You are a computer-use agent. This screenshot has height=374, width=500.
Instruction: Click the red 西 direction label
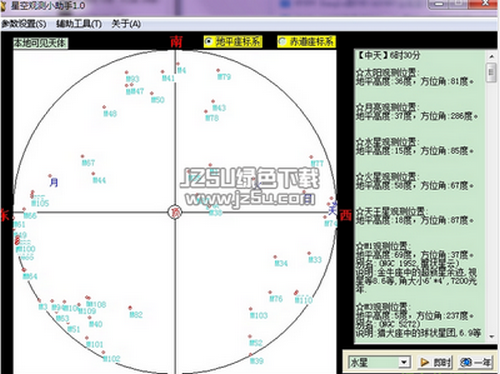tap(346, 215)
